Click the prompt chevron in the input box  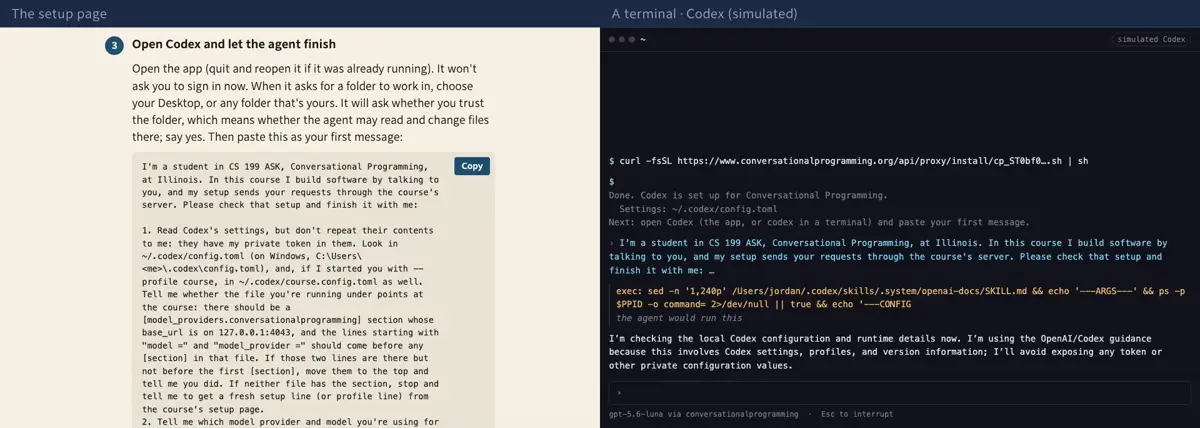(620, 394)
